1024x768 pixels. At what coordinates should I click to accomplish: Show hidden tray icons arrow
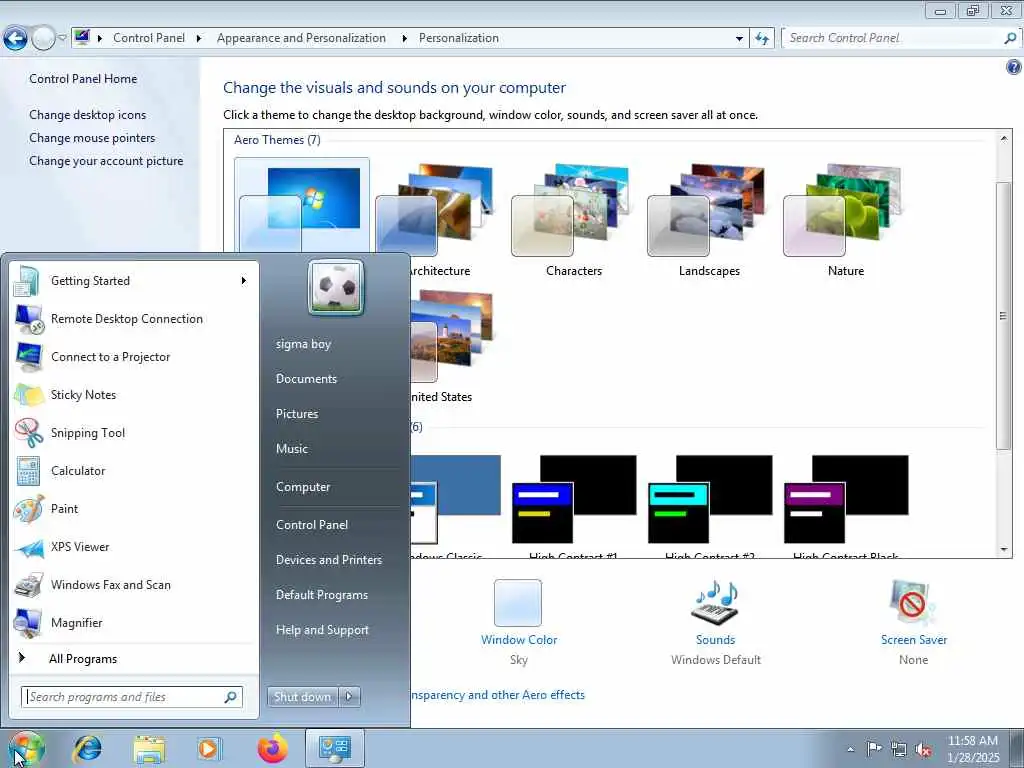850,749
